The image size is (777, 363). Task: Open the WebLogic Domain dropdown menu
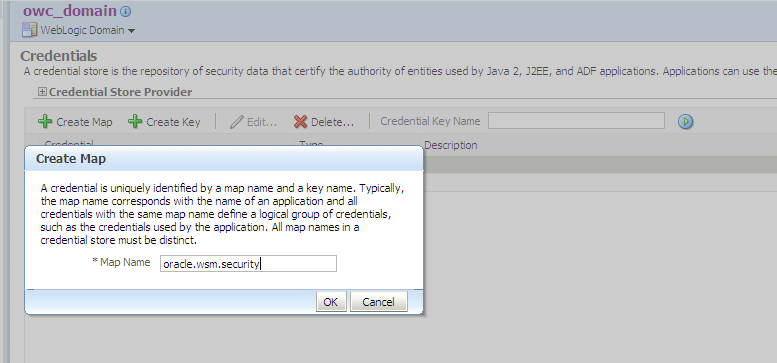pyautogui.click(x=131, y=31)
